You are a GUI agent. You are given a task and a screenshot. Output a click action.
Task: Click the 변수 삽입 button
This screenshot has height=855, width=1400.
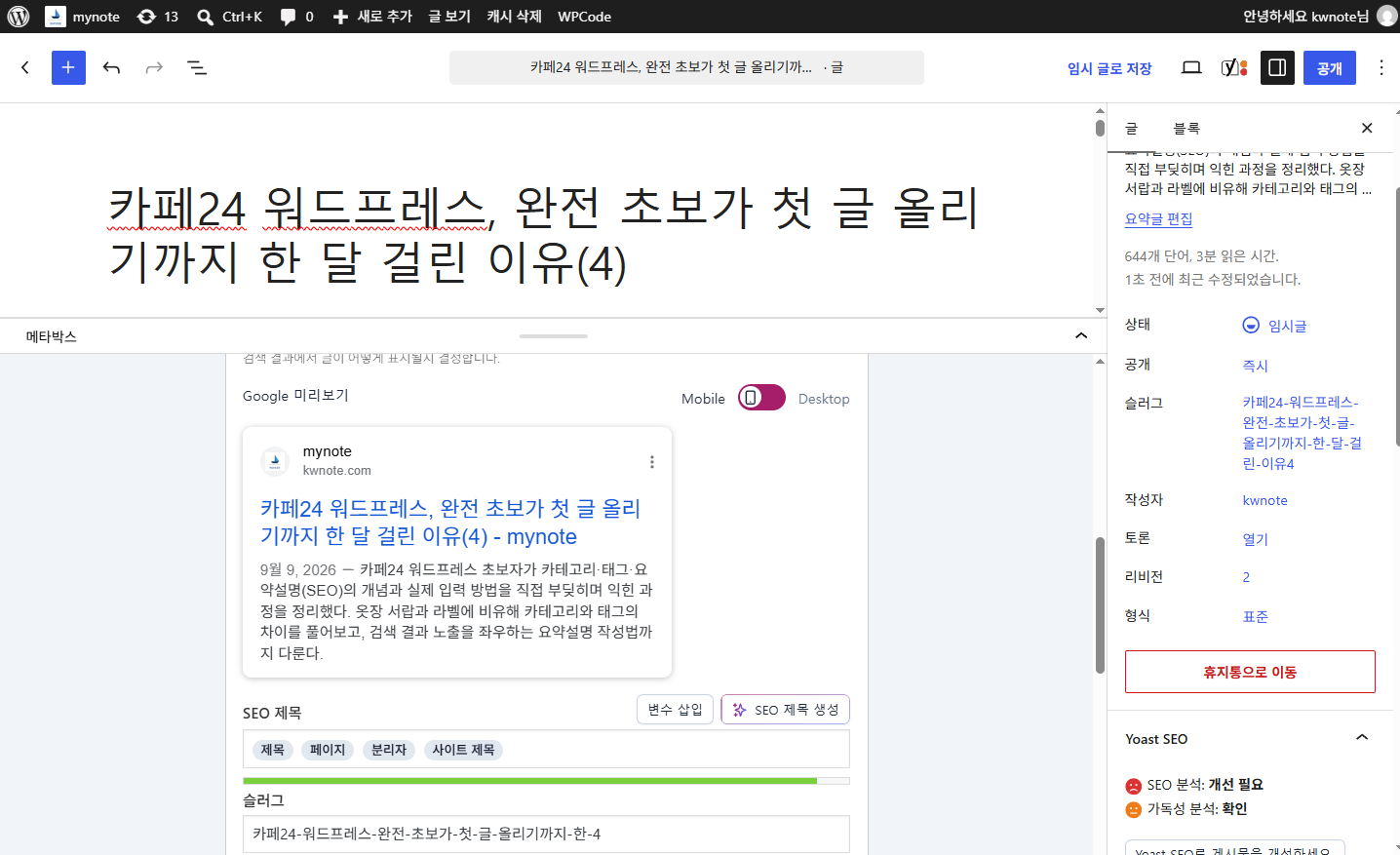[x=676, y=710]
